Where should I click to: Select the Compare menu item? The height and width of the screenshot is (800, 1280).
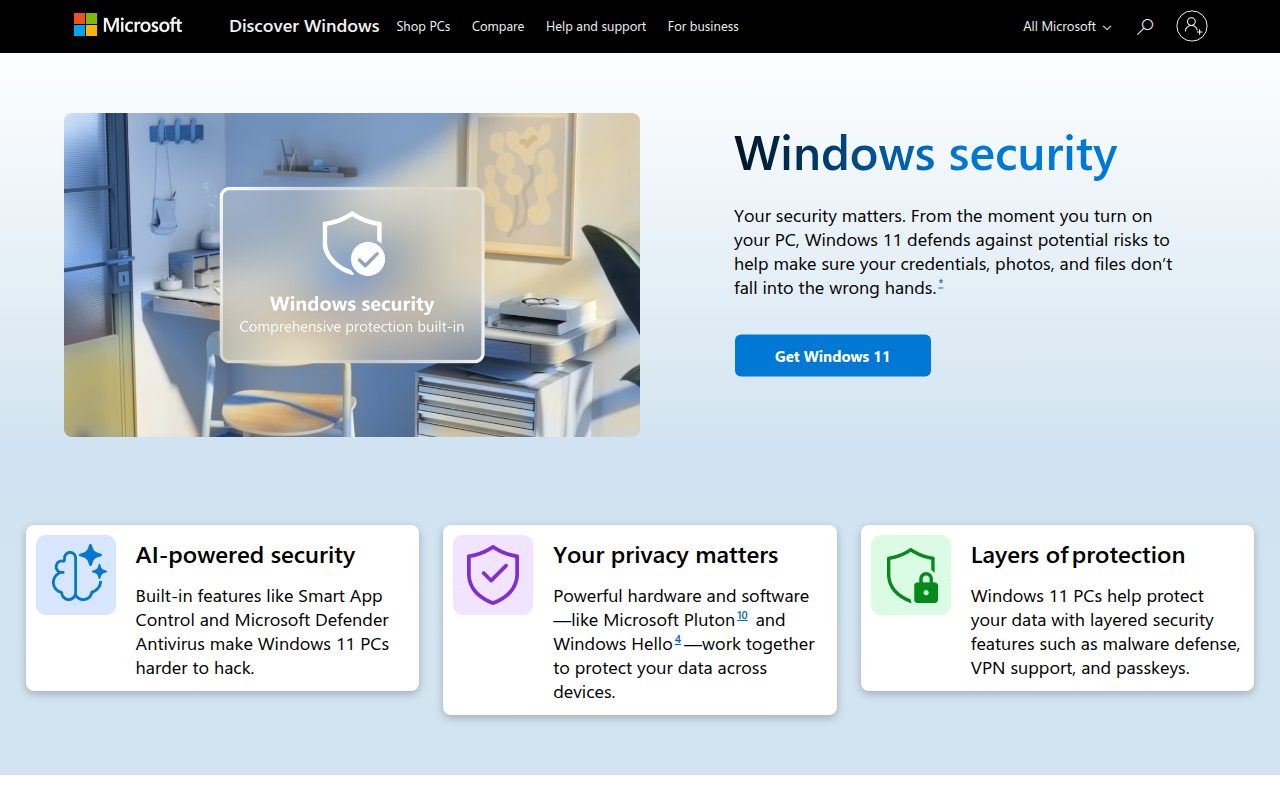(x=498, y=27)
